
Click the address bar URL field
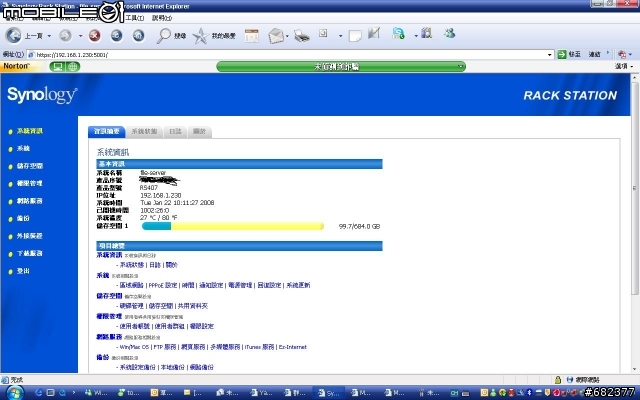point(290,55)
